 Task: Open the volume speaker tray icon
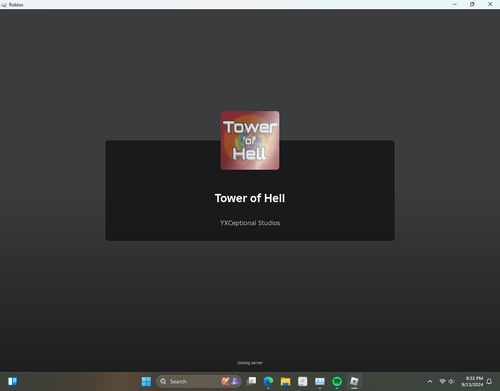pos(451,381)
